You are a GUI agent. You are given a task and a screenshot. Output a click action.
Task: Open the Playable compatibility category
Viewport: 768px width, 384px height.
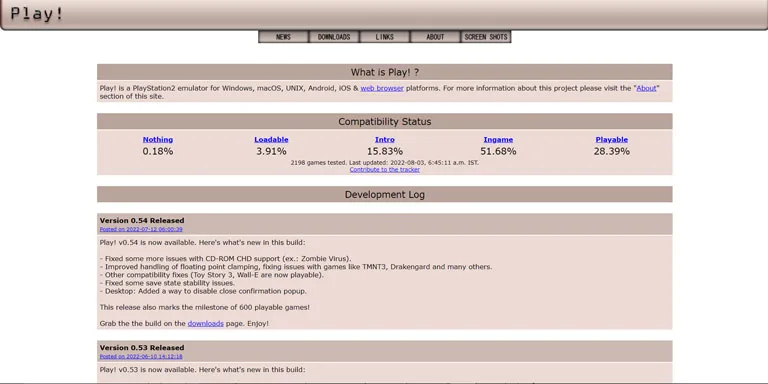point(612,140)
